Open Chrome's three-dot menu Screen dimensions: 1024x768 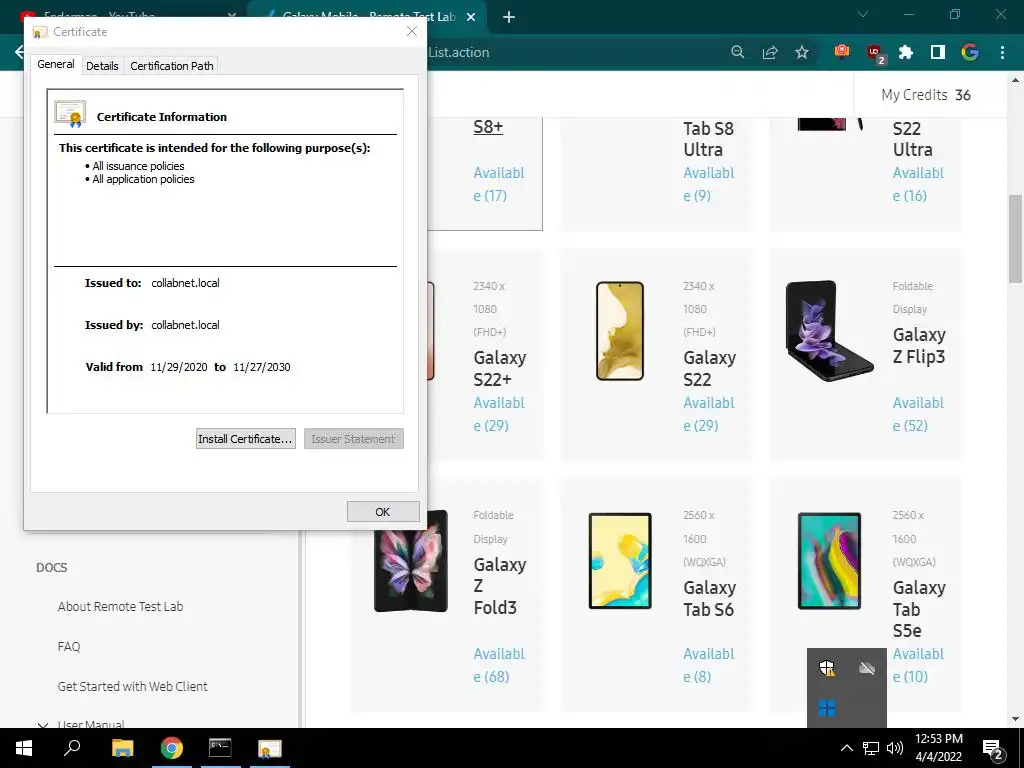[x=1002, y=52]
